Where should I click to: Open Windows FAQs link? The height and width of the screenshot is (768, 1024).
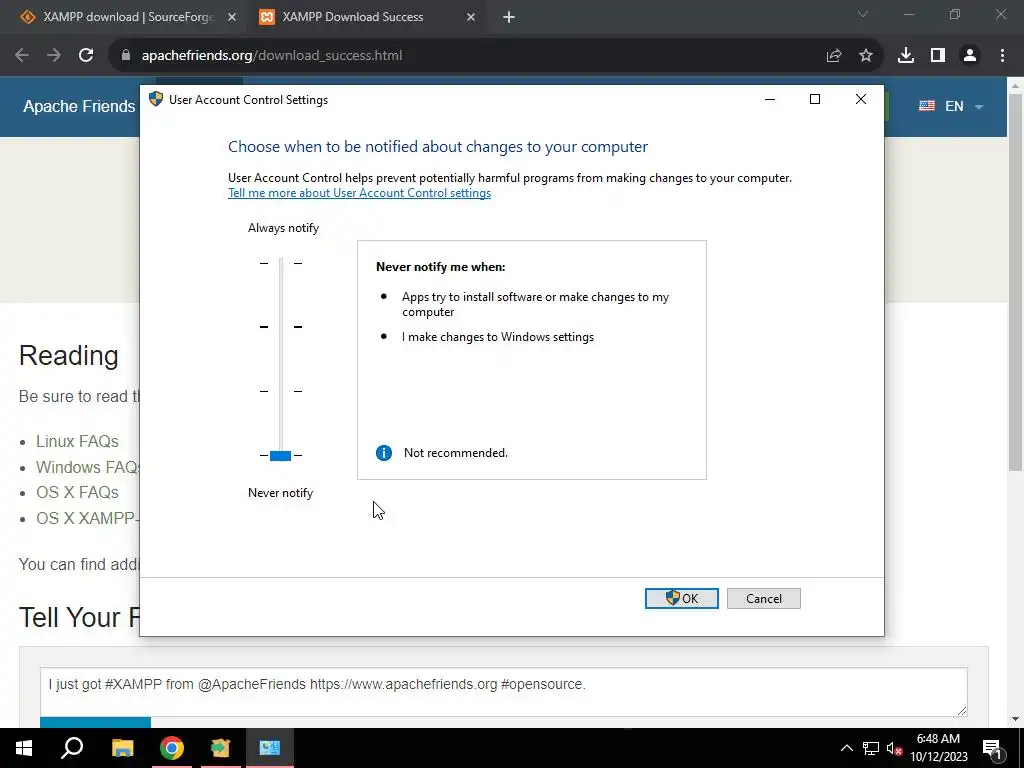(88, 468)
